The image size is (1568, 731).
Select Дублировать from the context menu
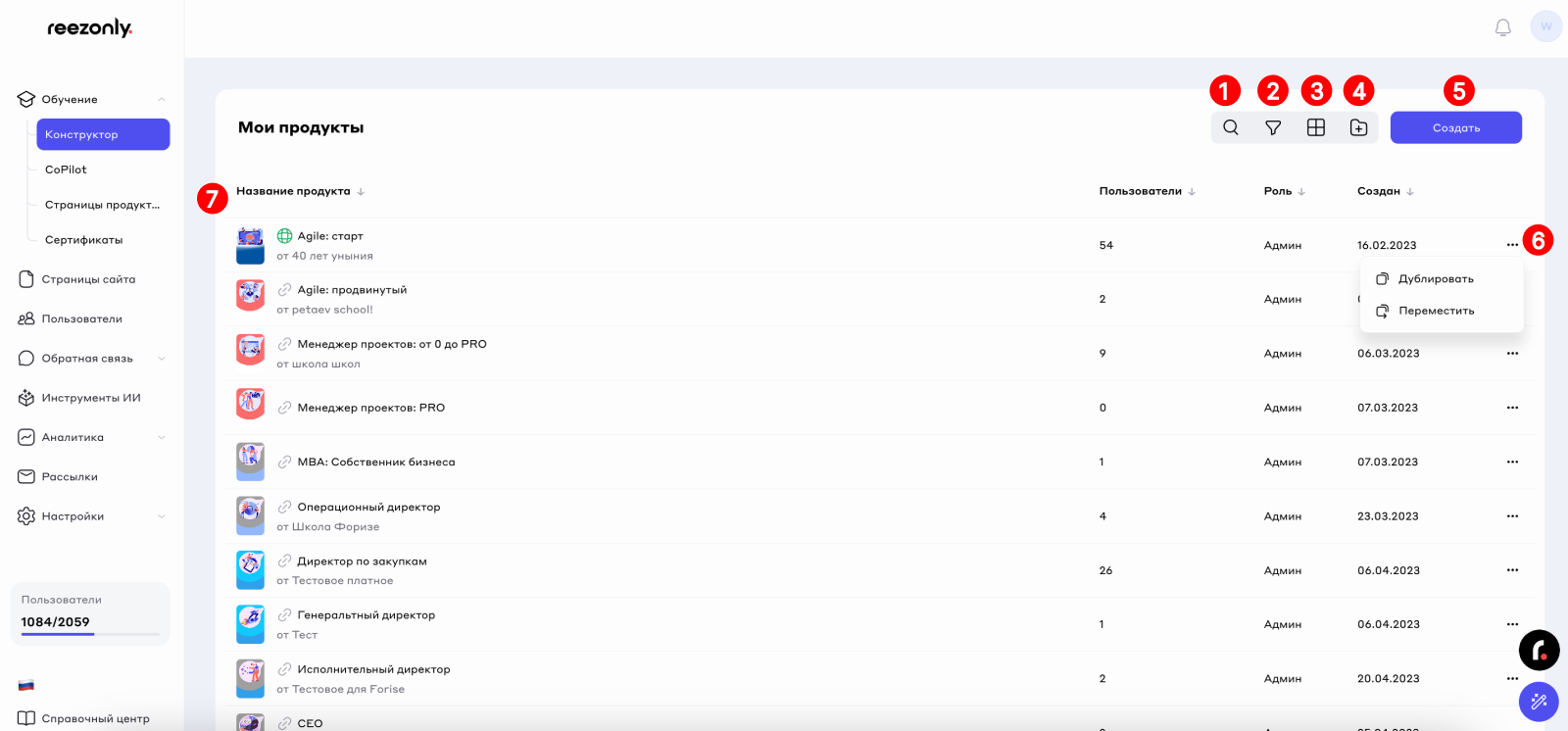coord(1435,279)
